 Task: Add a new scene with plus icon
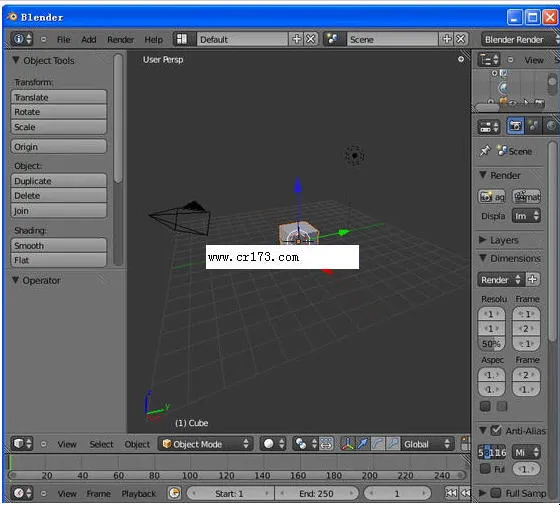(446, 39)
